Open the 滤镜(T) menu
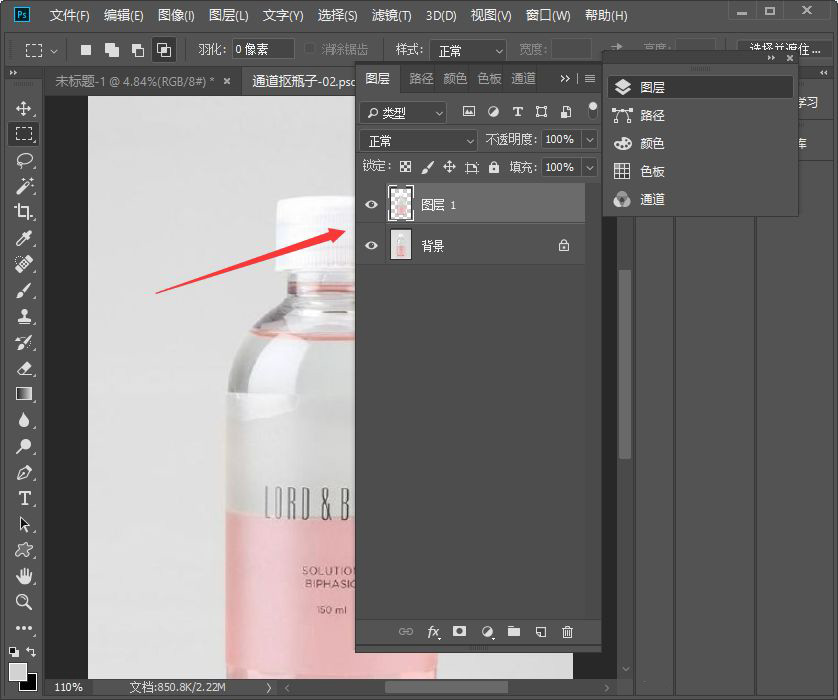The height and width of the screenshot is (700, 838). pos(391,16)
